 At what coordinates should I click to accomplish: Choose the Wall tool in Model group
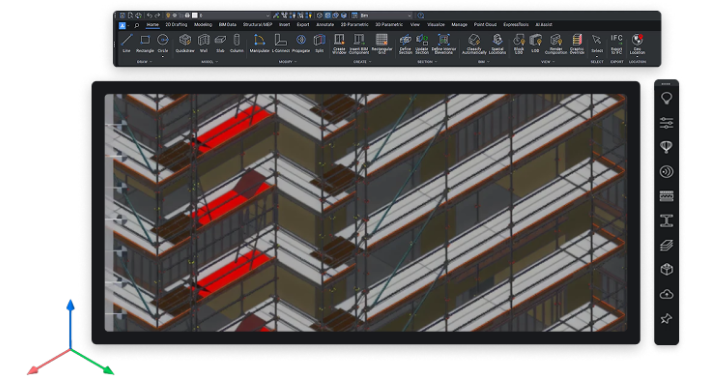(204, 43)
